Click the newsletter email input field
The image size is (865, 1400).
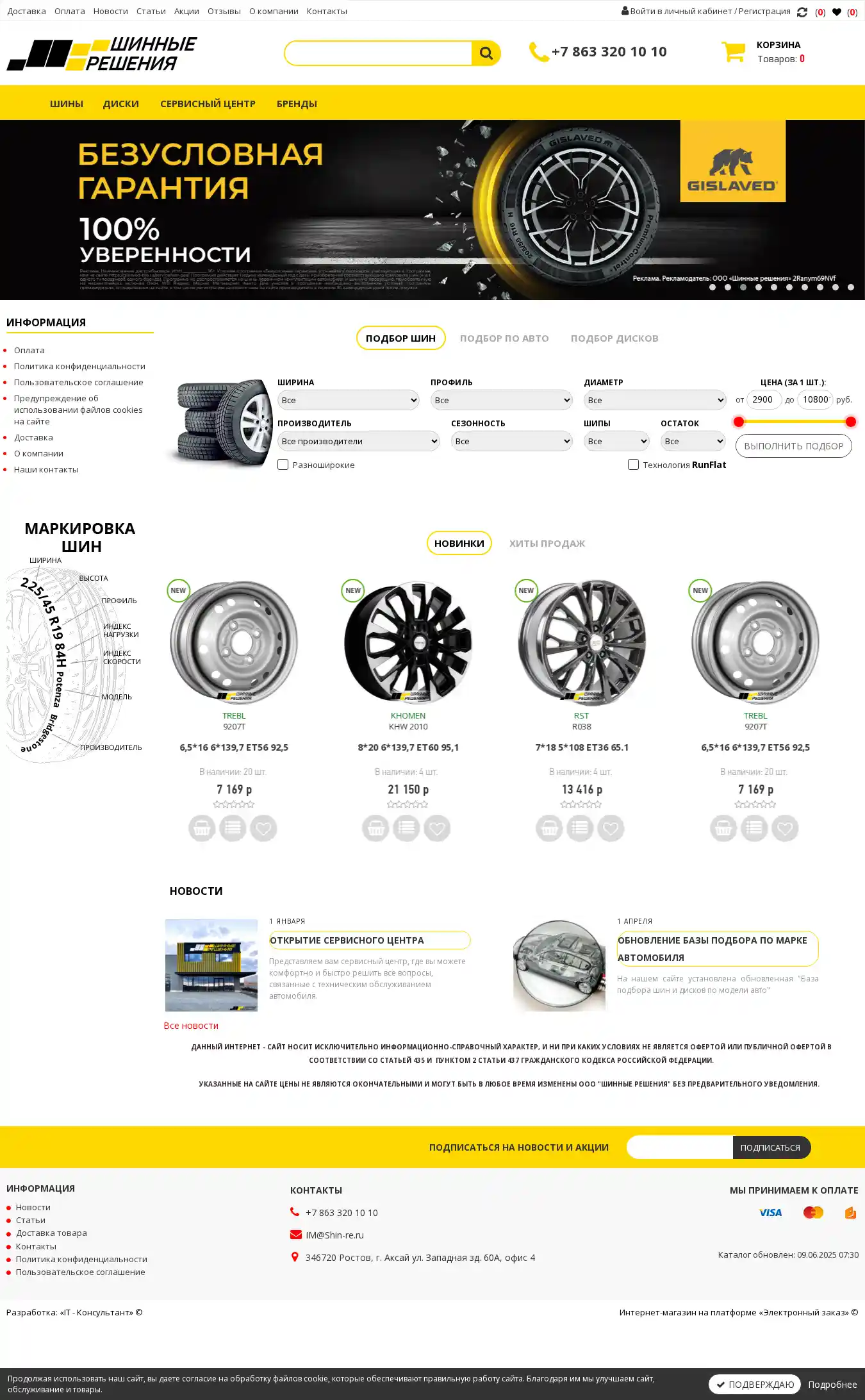click(x=679, y=1147)
